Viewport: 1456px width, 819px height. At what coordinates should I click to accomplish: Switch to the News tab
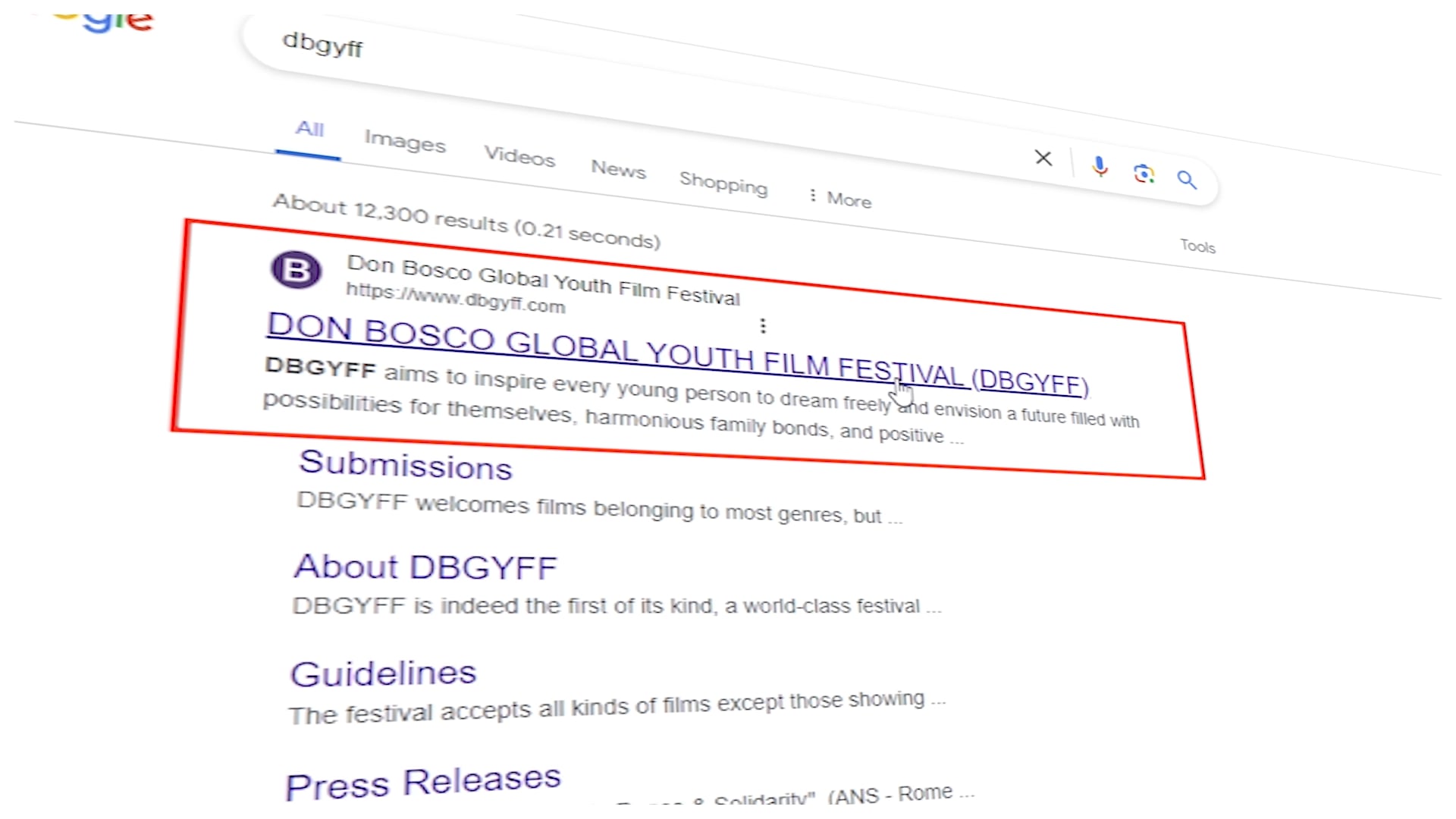pos(619,168)
